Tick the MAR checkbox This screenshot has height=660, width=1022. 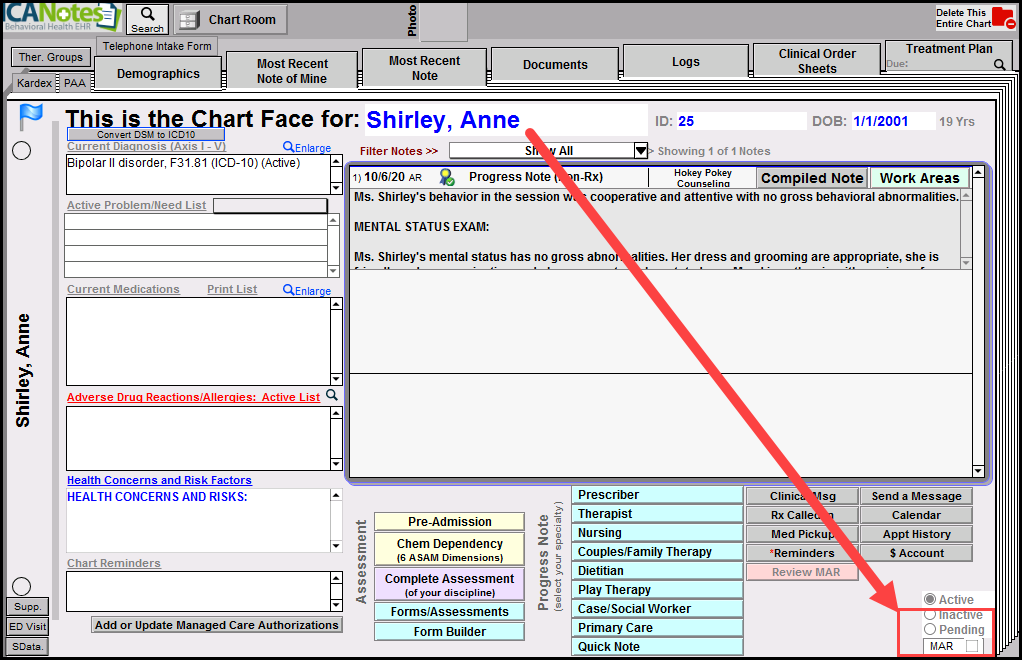(971, 646)
